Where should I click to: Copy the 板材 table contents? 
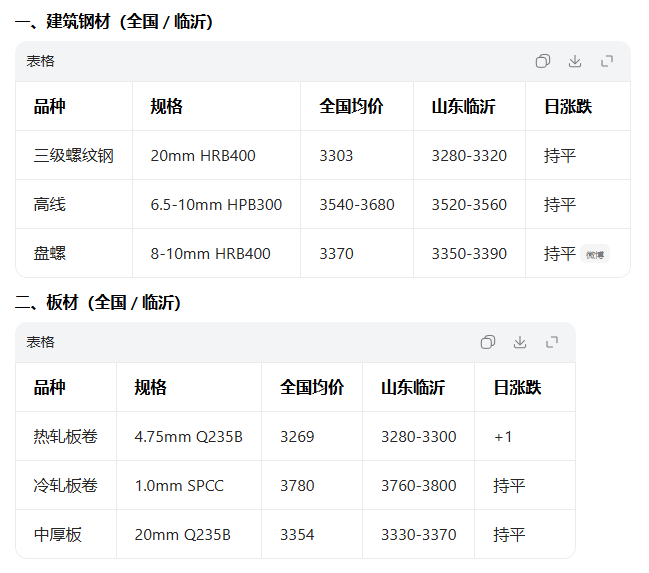pos(487,342)
